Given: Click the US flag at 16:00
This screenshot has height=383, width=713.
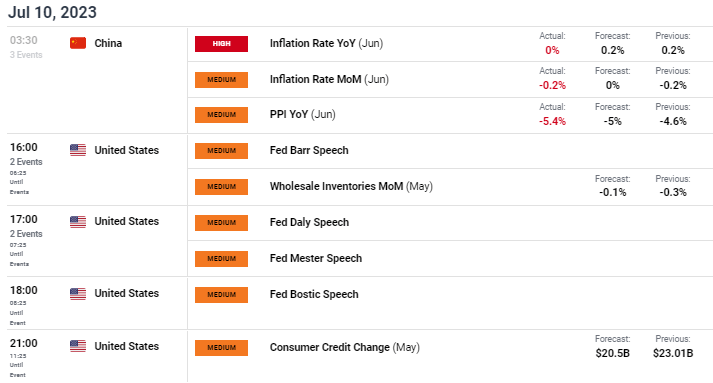Looking at the screenshot, I should tap(78, 150).
